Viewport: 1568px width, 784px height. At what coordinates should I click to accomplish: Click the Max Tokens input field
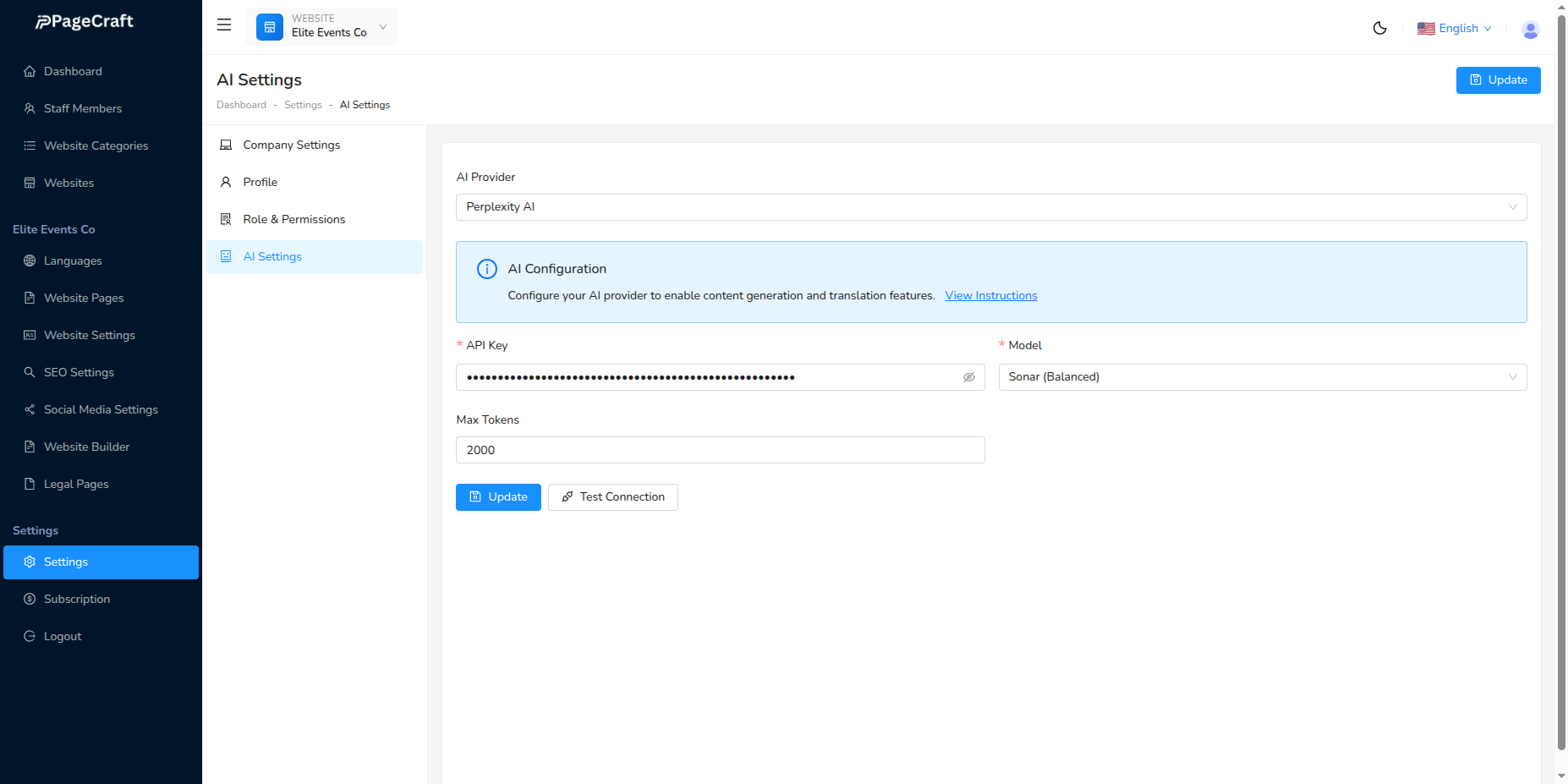click(x=720, y=450)
